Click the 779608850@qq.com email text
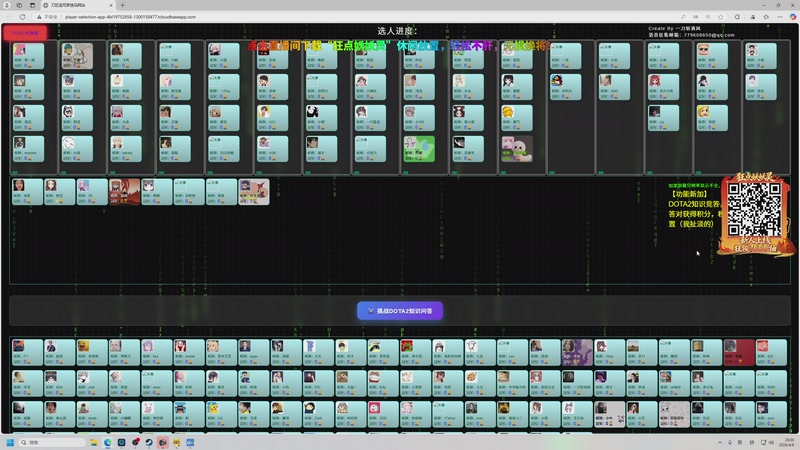This screenshot has height=450, width=800. click(x=709, y=35)
